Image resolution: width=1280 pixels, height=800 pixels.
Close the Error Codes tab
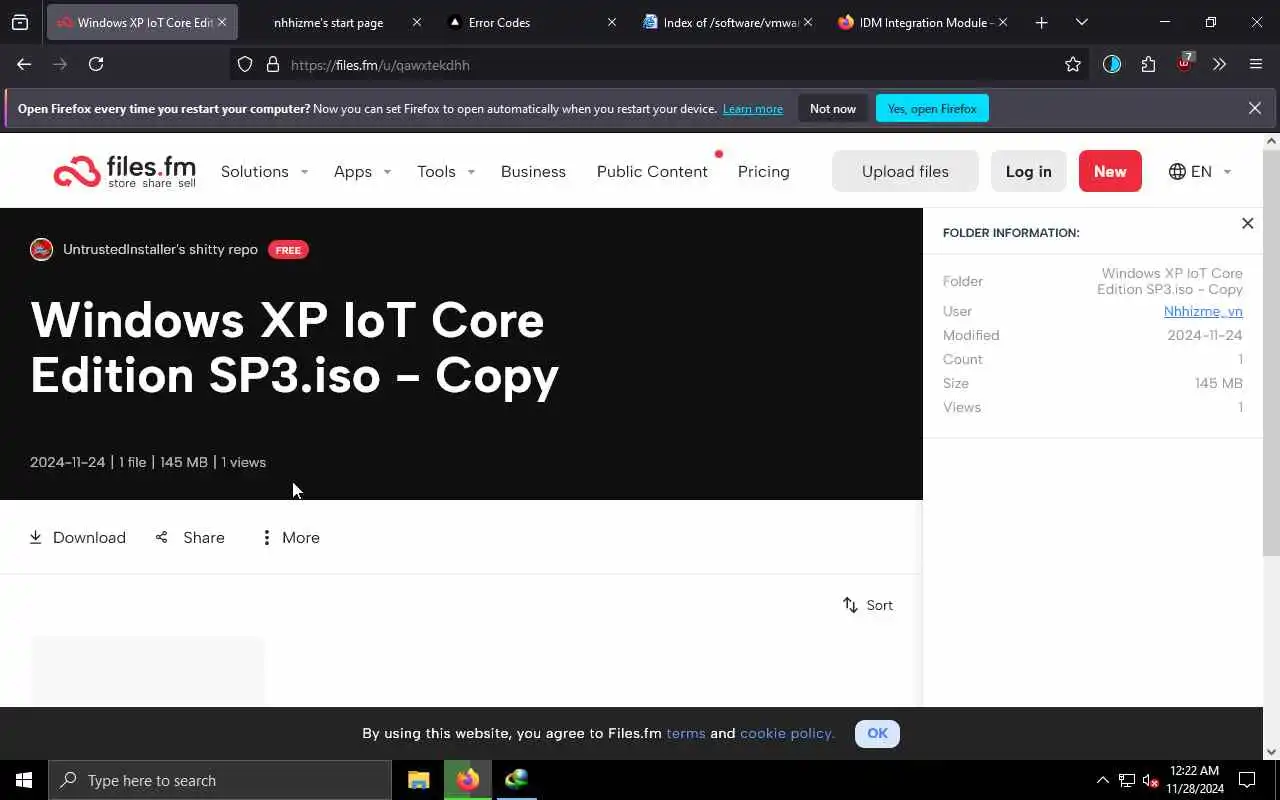pos(612,22)
